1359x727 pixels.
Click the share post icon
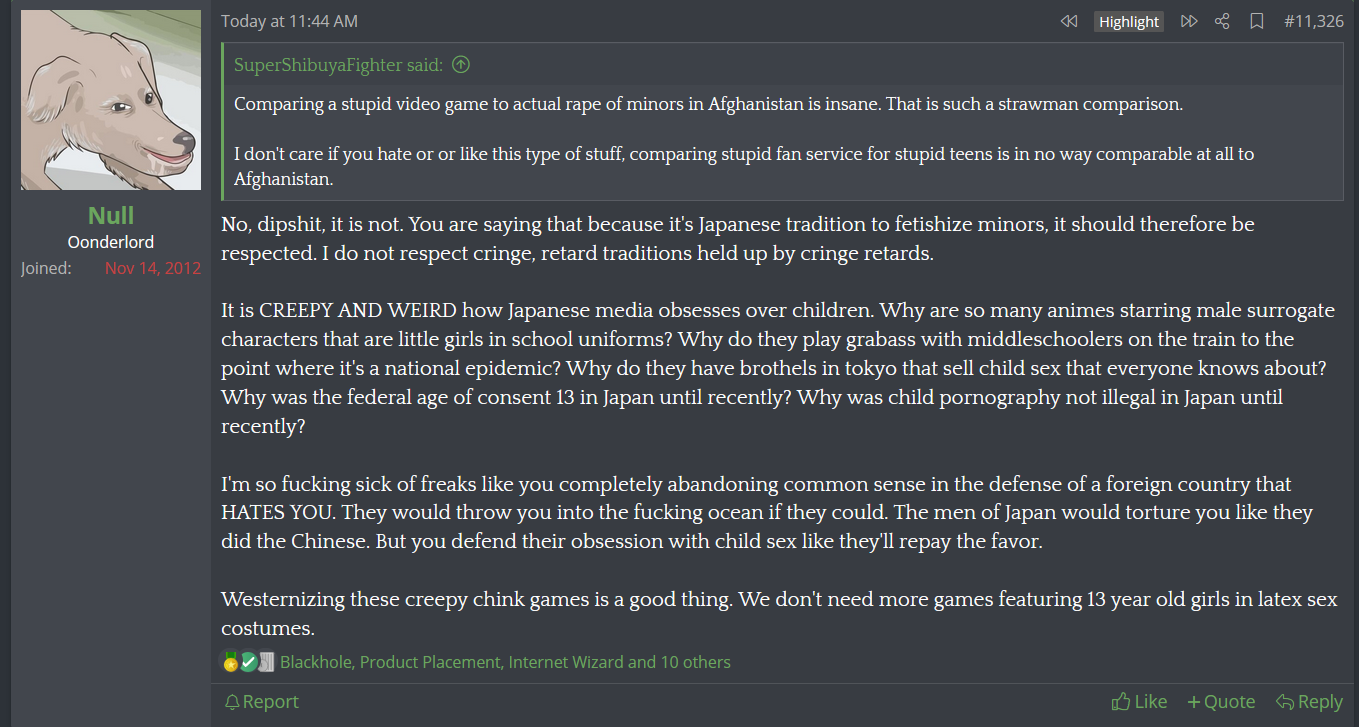[x=1222, y=21]
